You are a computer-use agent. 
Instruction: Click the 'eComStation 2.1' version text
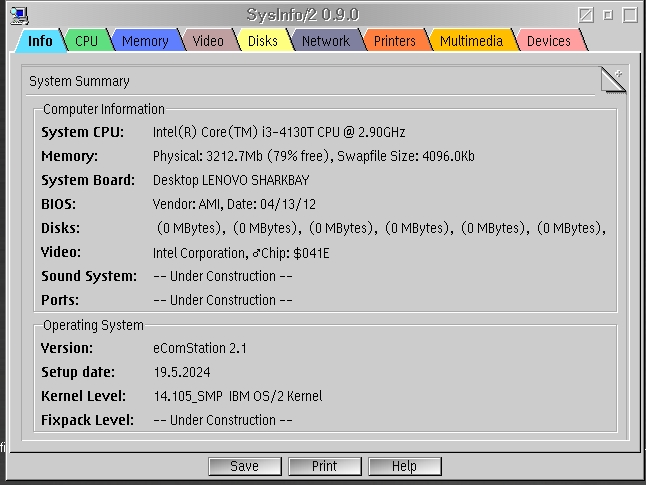(x=200, y=348)
